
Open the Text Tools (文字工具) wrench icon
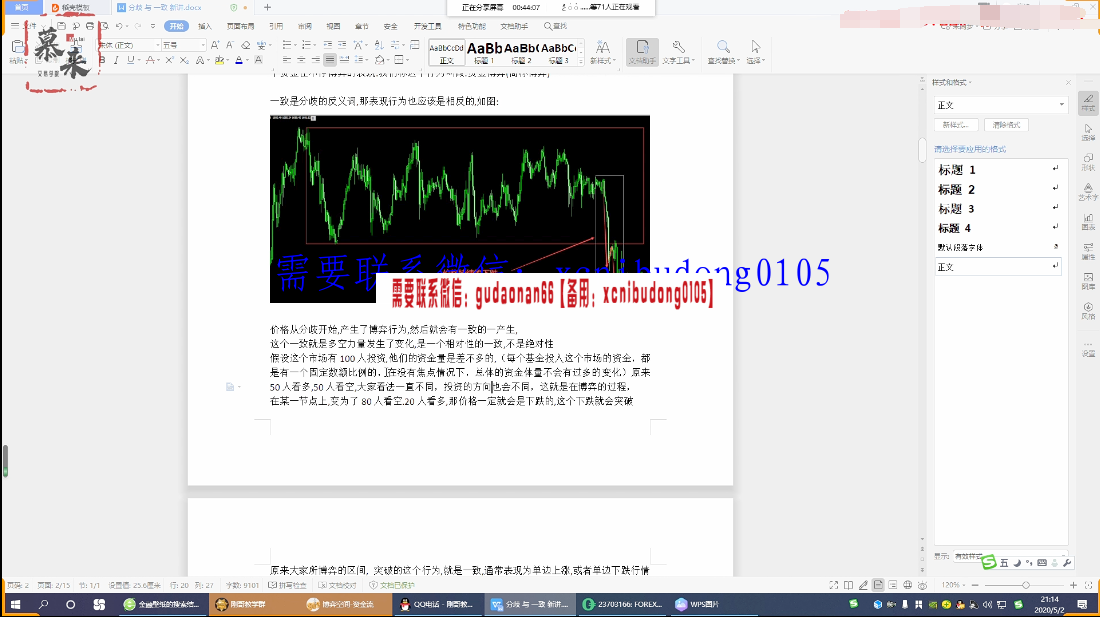pyautogui.click(x=678, y=52)
